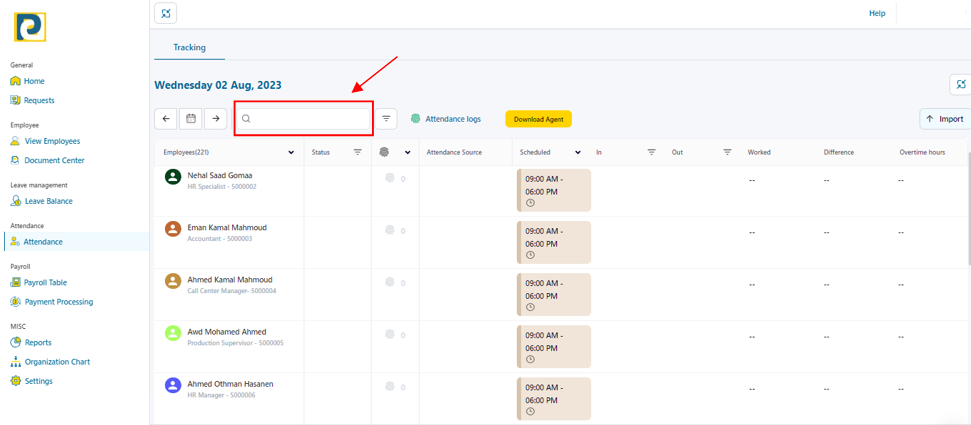Click Download Agent yellow button
The width and height of the screenshot is (971, 425).
pos(538,119)
